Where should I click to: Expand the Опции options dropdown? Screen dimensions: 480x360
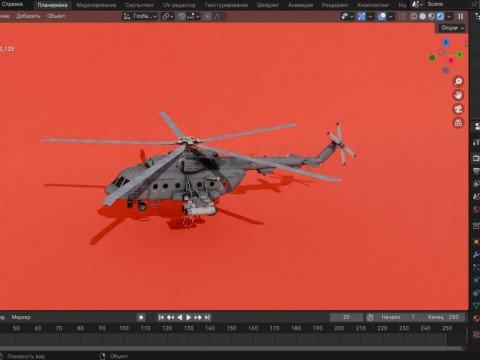pyautogui.click(x=452, y=28)
